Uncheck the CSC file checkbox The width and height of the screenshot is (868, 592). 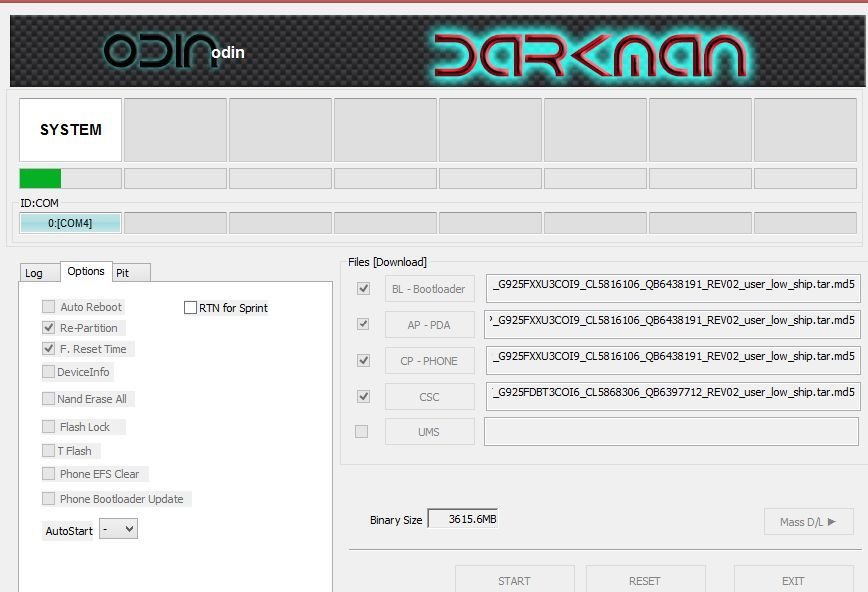coord(363,397)
